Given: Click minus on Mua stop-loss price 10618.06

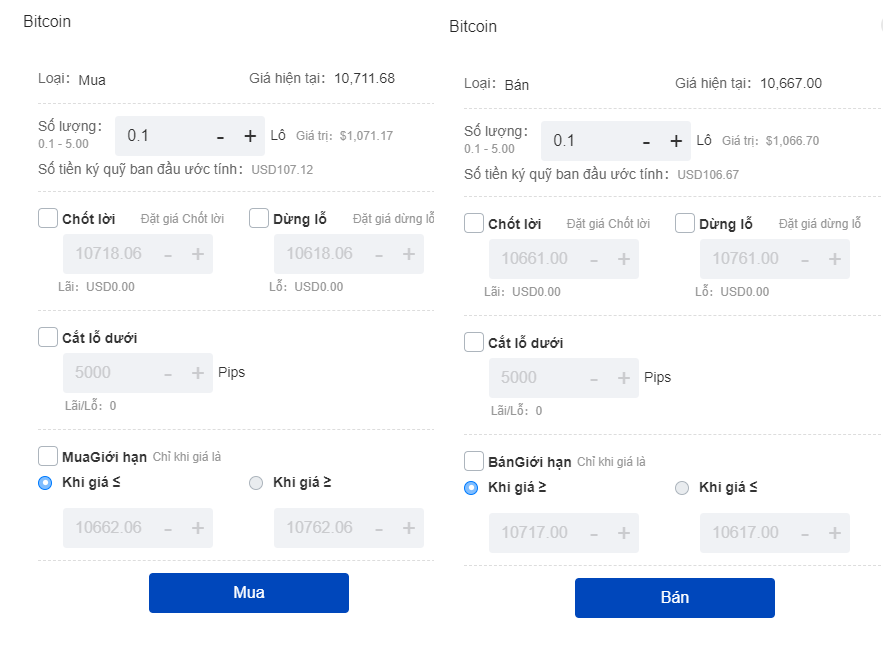Looking at the screenshot, I should 378,254.
